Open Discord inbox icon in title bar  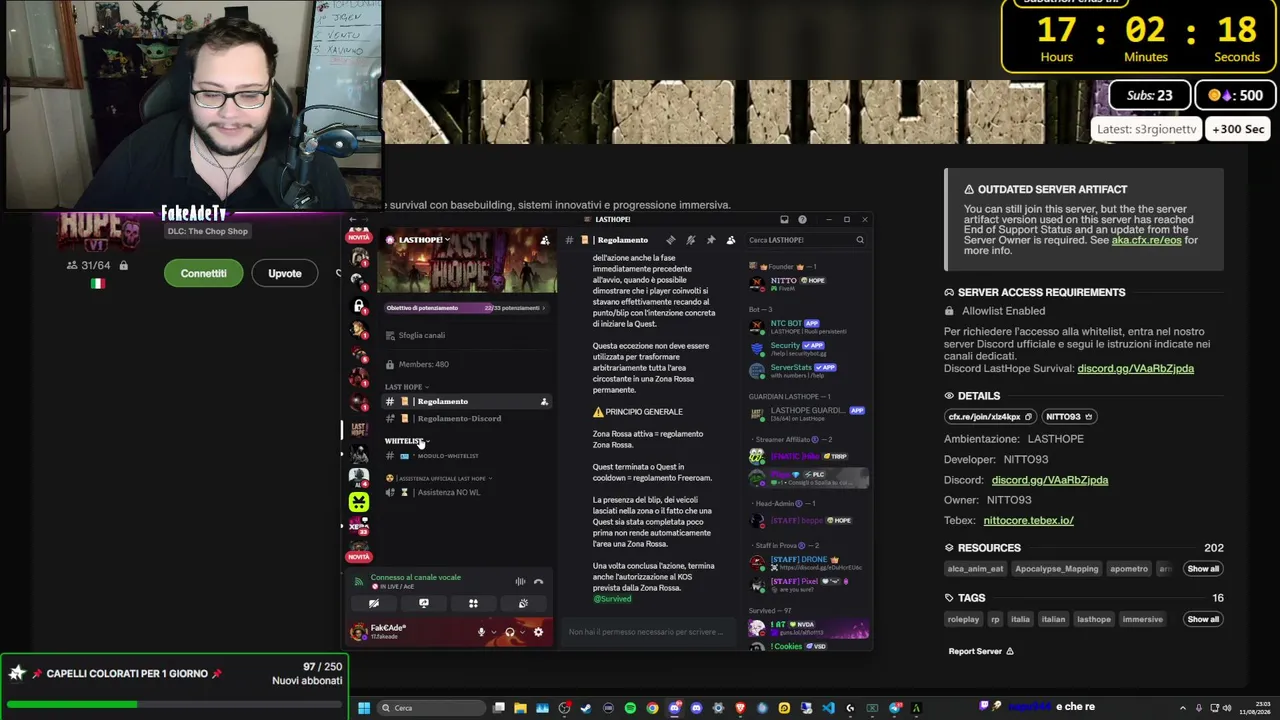[785, 220]
